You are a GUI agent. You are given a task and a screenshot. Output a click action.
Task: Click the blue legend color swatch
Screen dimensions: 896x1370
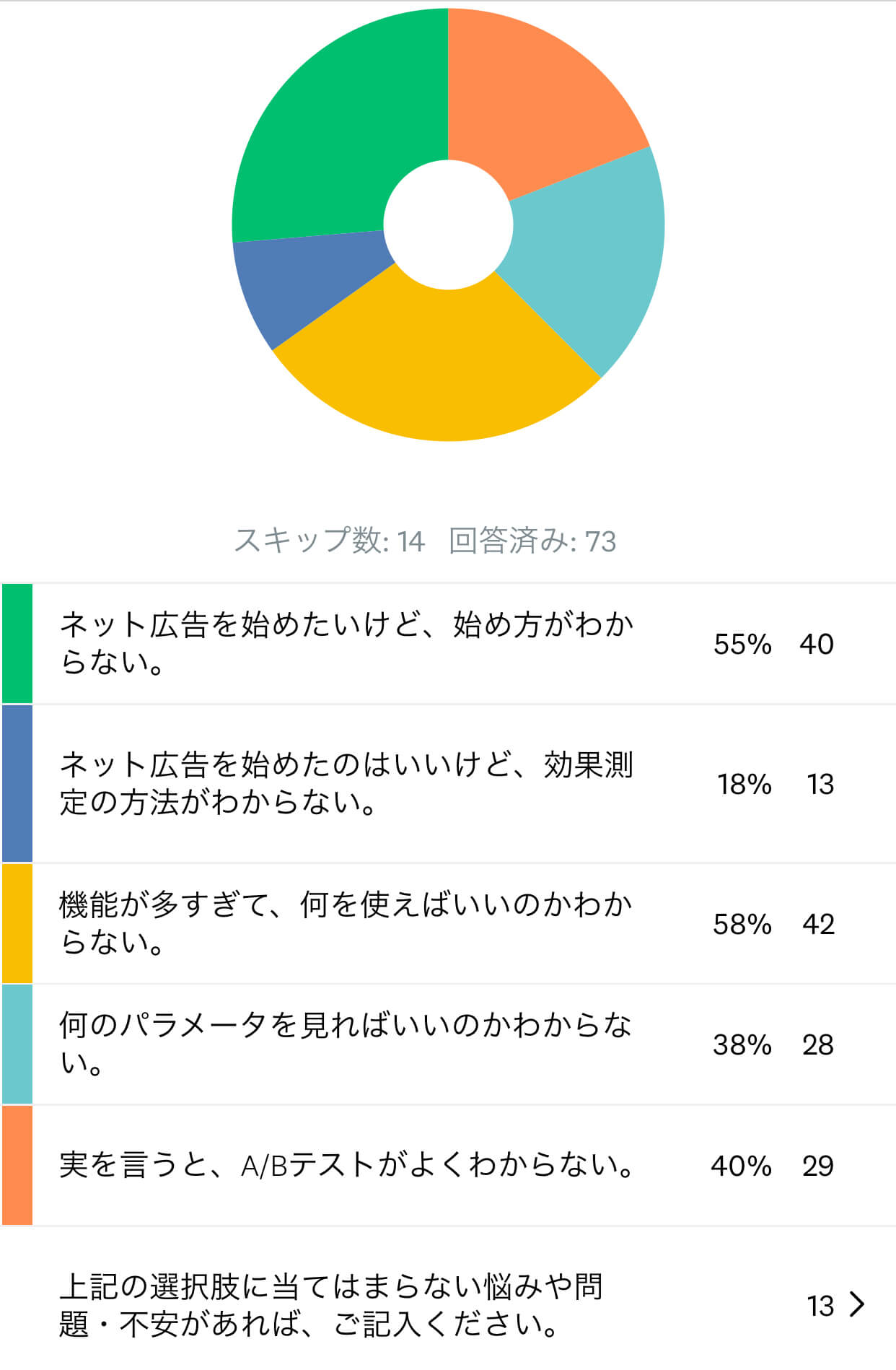pyautogui.click(x=17, y=783)
